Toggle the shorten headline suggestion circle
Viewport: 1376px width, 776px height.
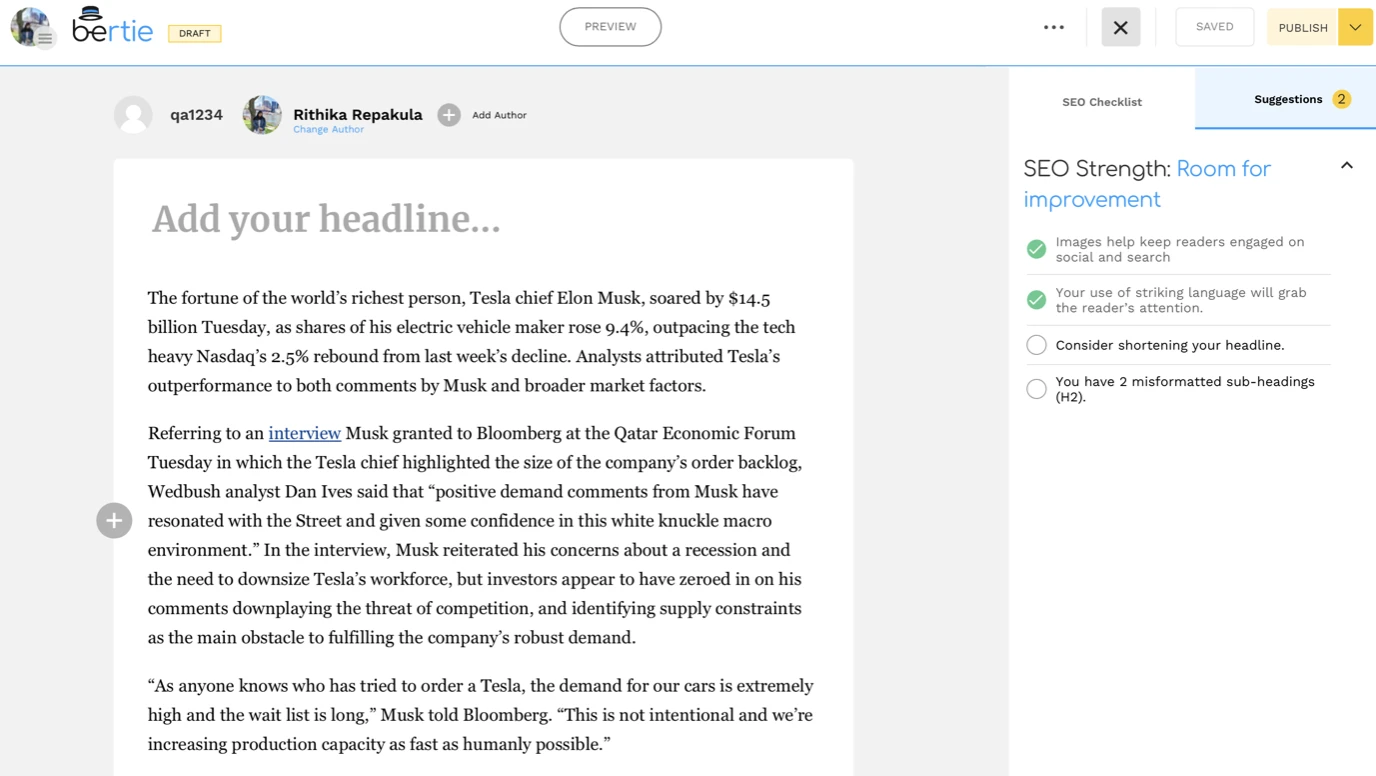pos(1036,345)
